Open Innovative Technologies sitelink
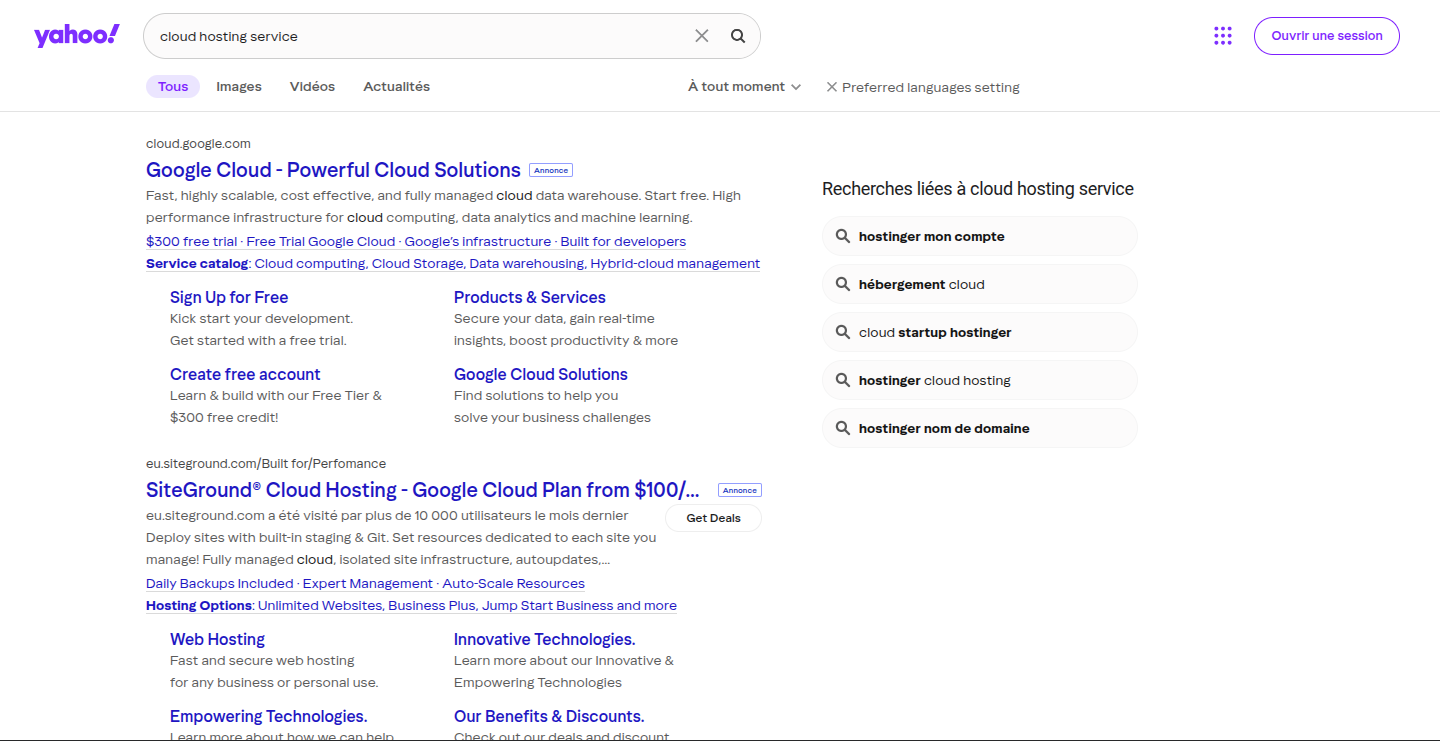Viewport: 1440px width, 741px height. (545, 639)
